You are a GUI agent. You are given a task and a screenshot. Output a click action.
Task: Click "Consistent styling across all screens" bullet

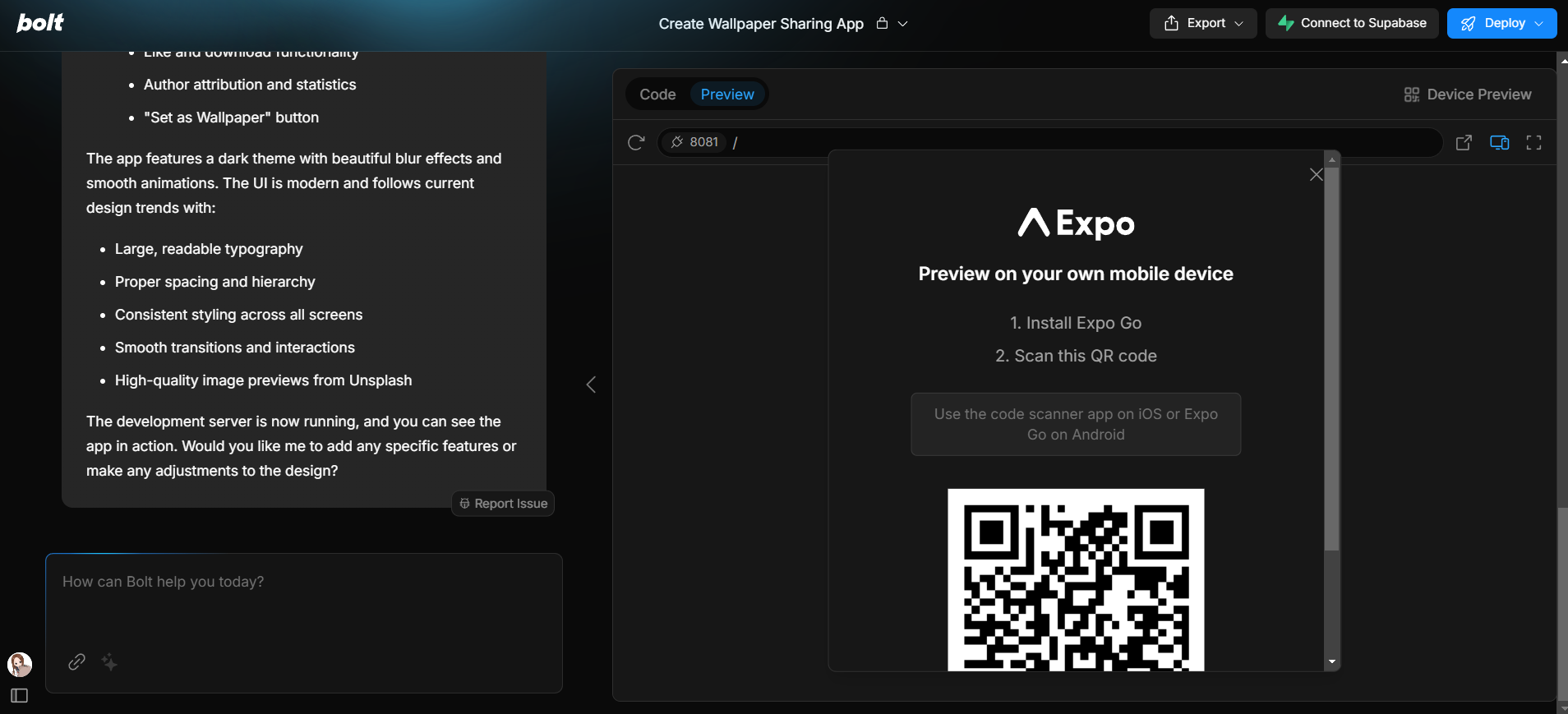[238, 315]
